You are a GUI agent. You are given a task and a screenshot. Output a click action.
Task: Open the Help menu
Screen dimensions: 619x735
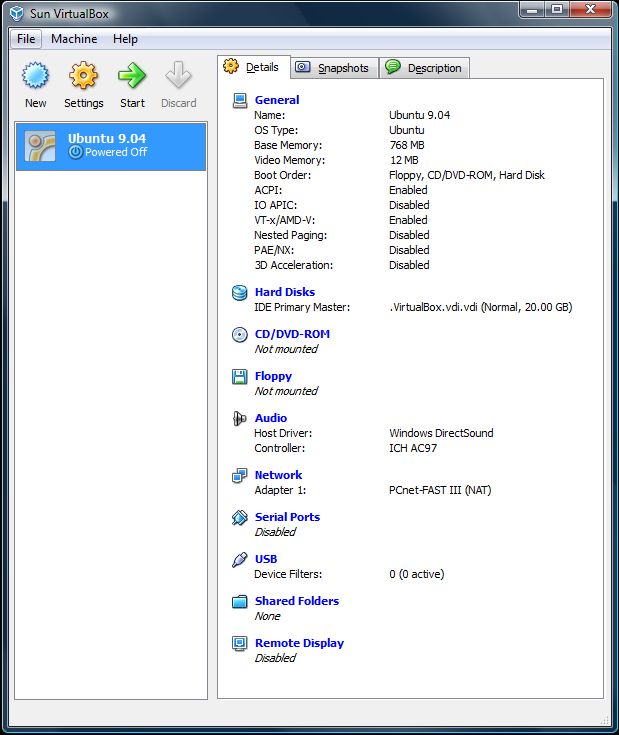click(x=125, y=39)
